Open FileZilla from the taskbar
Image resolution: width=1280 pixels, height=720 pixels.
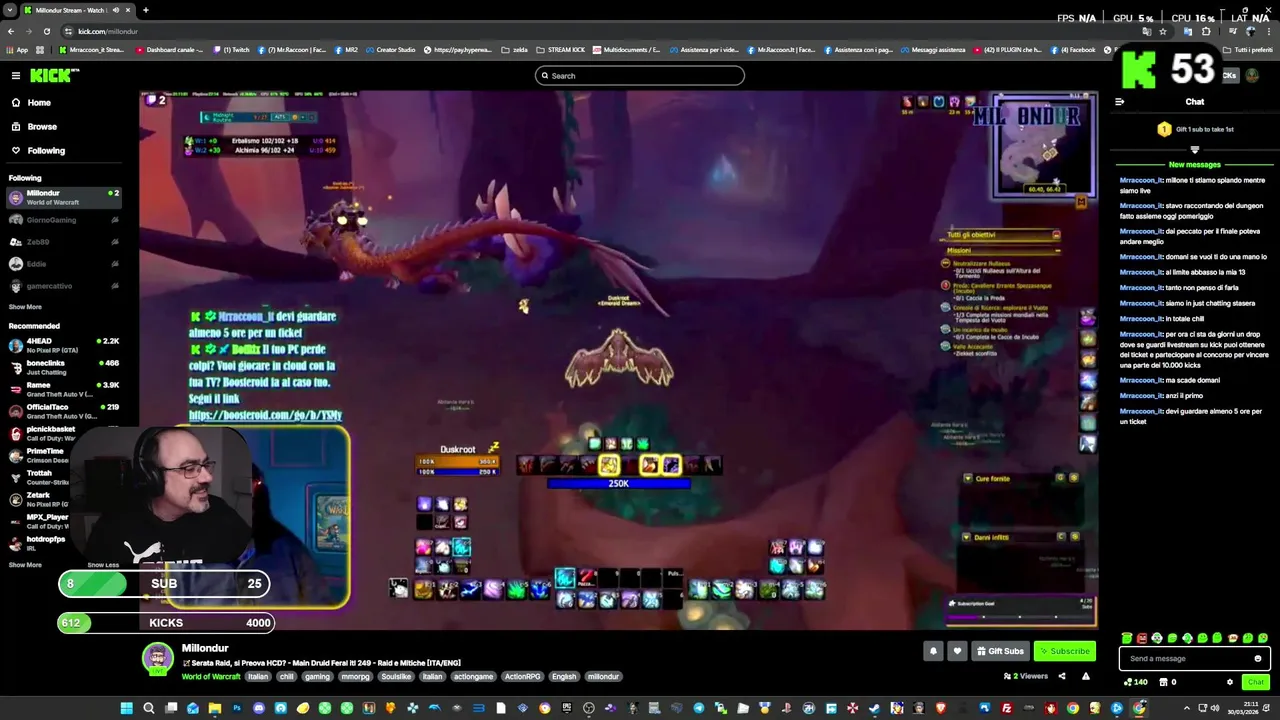coord(1006,708)
